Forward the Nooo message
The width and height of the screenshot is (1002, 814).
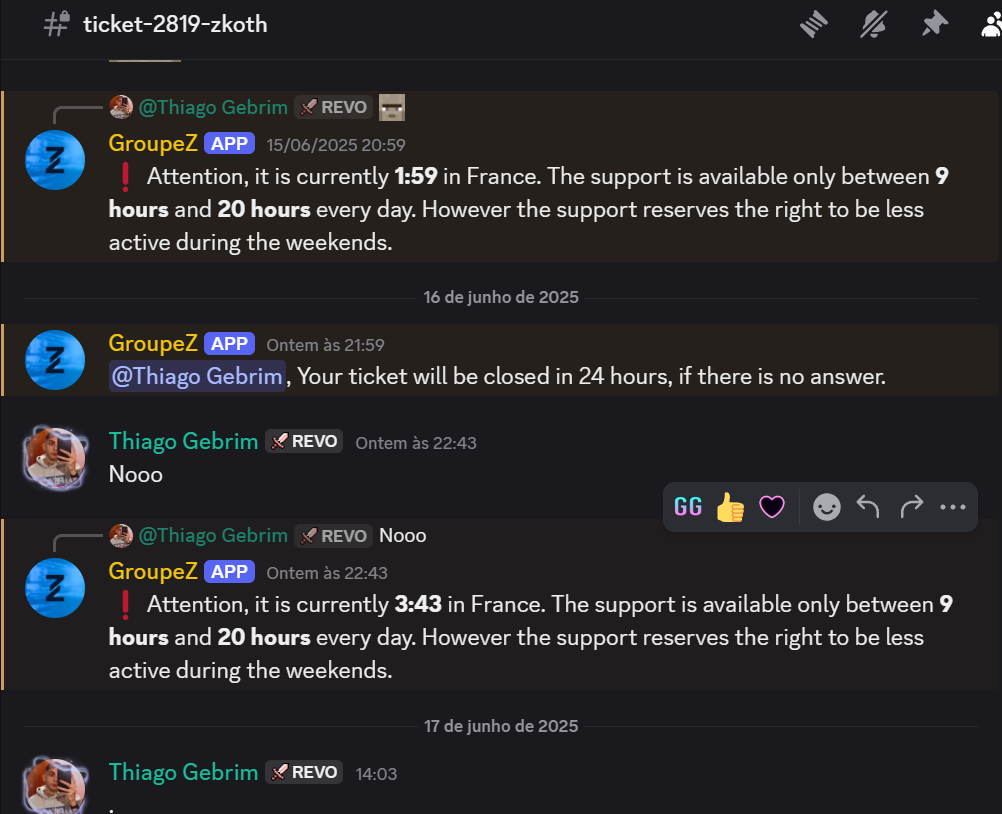point(911,507)
